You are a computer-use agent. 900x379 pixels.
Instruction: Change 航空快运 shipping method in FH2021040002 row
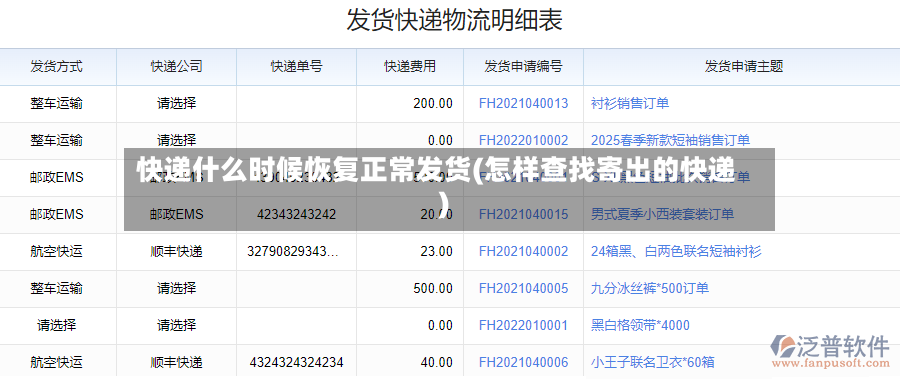click(57, 251)
